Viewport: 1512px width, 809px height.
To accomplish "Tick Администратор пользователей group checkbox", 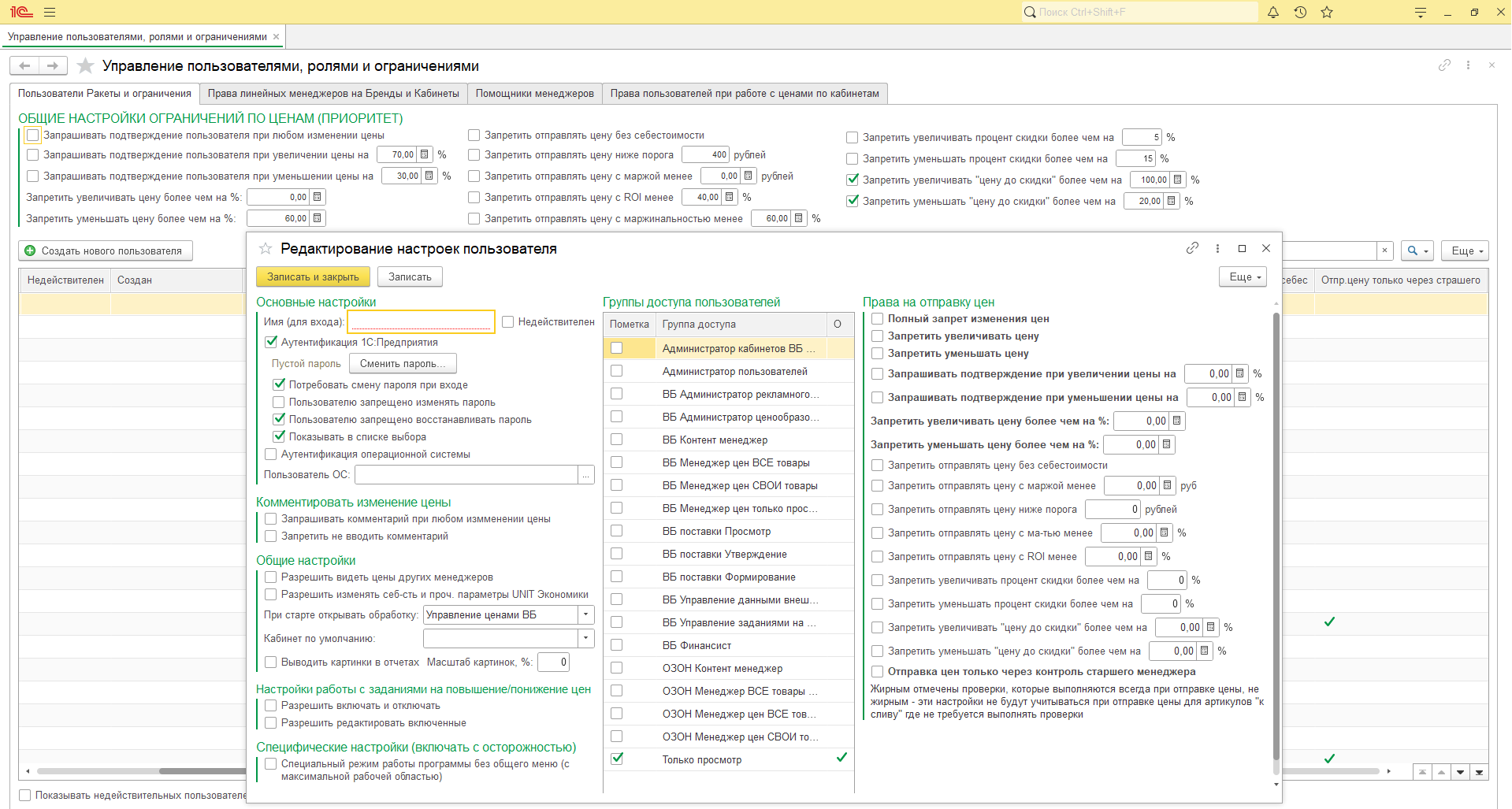I will 617,371.
